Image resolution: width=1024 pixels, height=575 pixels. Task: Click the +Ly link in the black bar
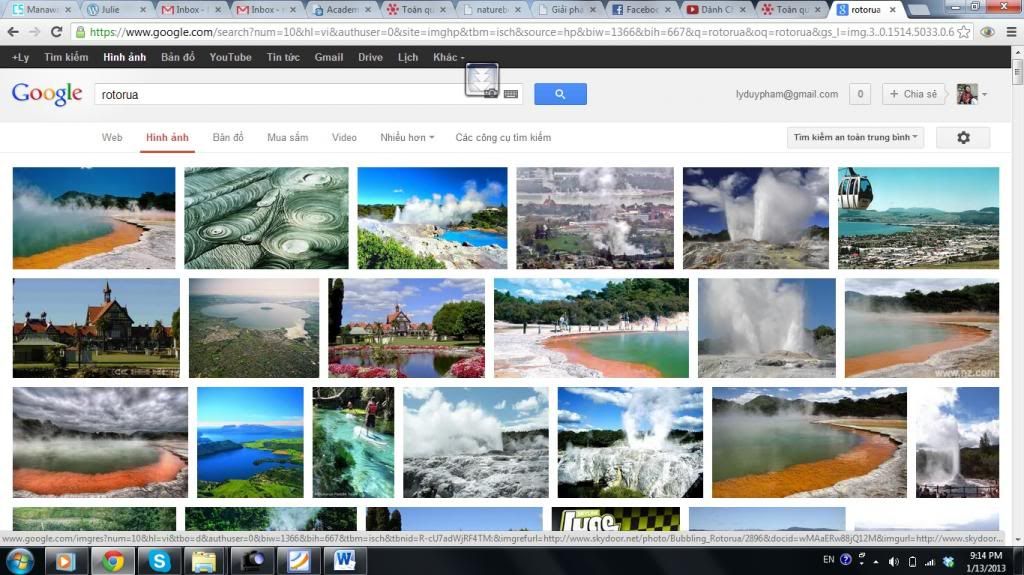tap(20, 58)
